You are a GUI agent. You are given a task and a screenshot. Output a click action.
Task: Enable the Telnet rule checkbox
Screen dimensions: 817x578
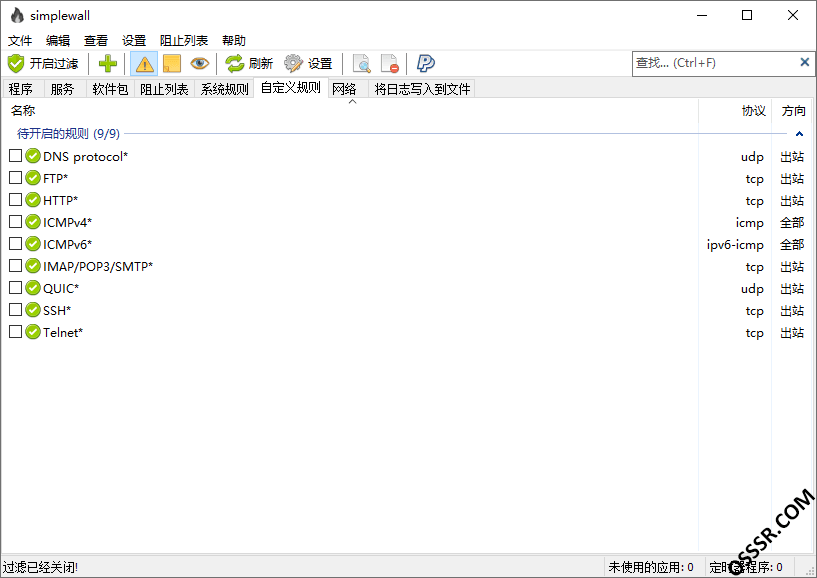click(x=16, y=331)
